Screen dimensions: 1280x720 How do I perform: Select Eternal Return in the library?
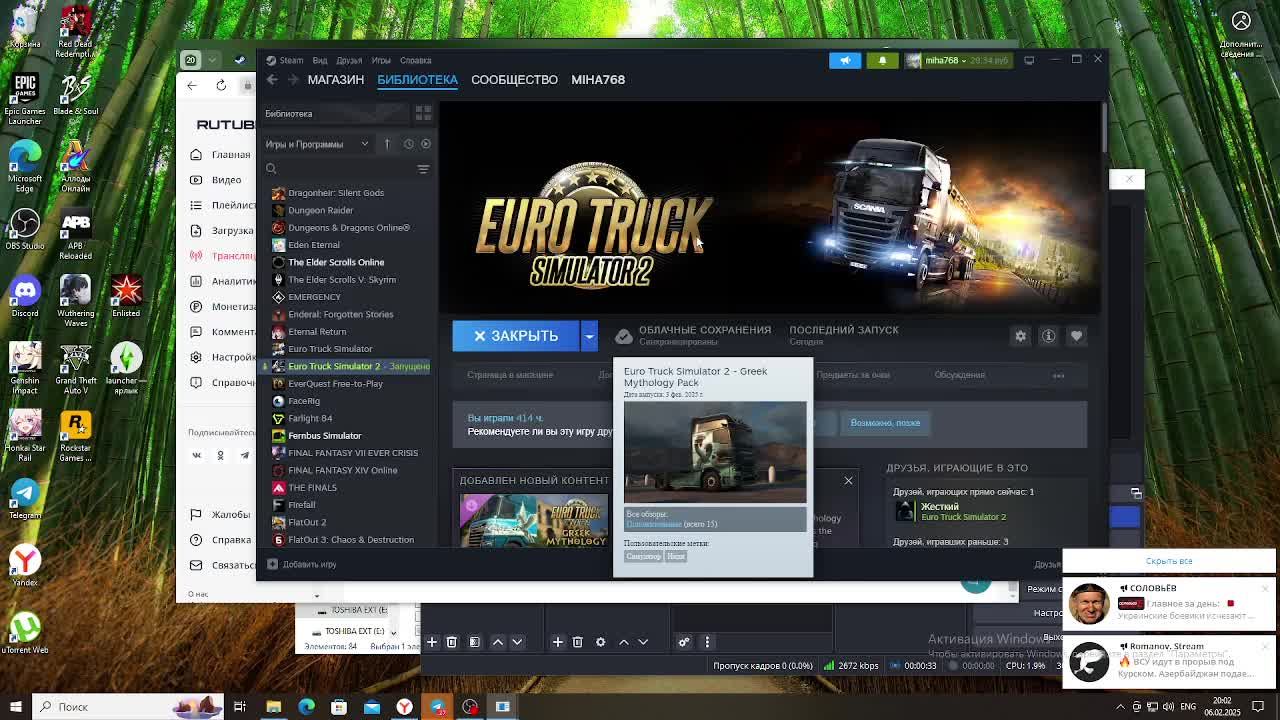(x=316, y=332)
